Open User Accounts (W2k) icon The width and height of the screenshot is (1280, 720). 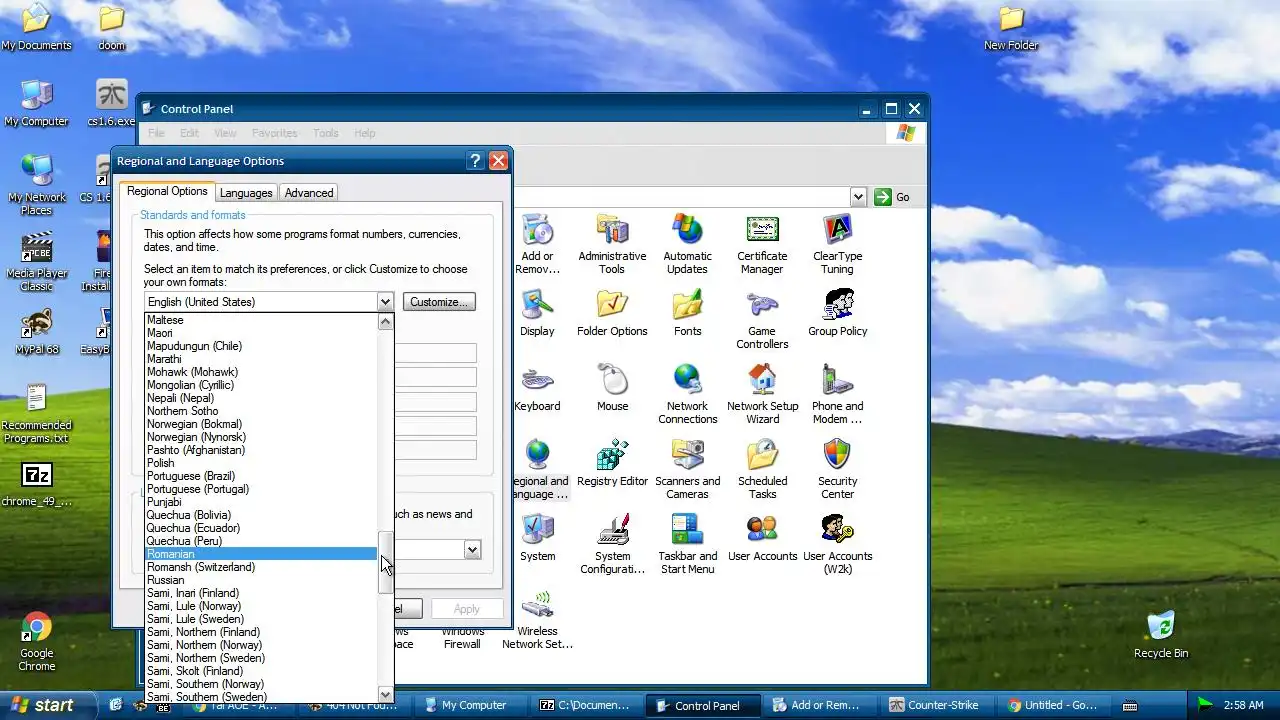837,545
